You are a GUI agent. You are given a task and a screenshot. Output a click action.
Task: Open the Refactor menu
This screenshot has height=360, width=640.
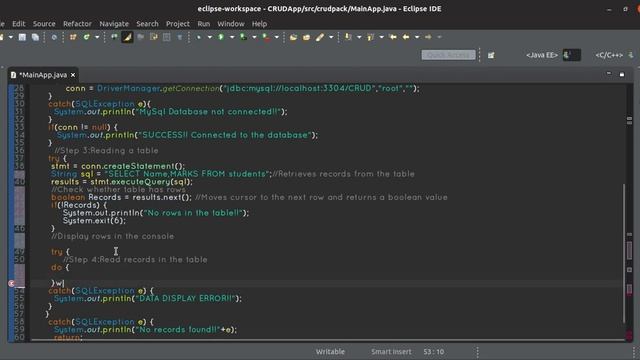pyautogui.click(x=77, y=24)
